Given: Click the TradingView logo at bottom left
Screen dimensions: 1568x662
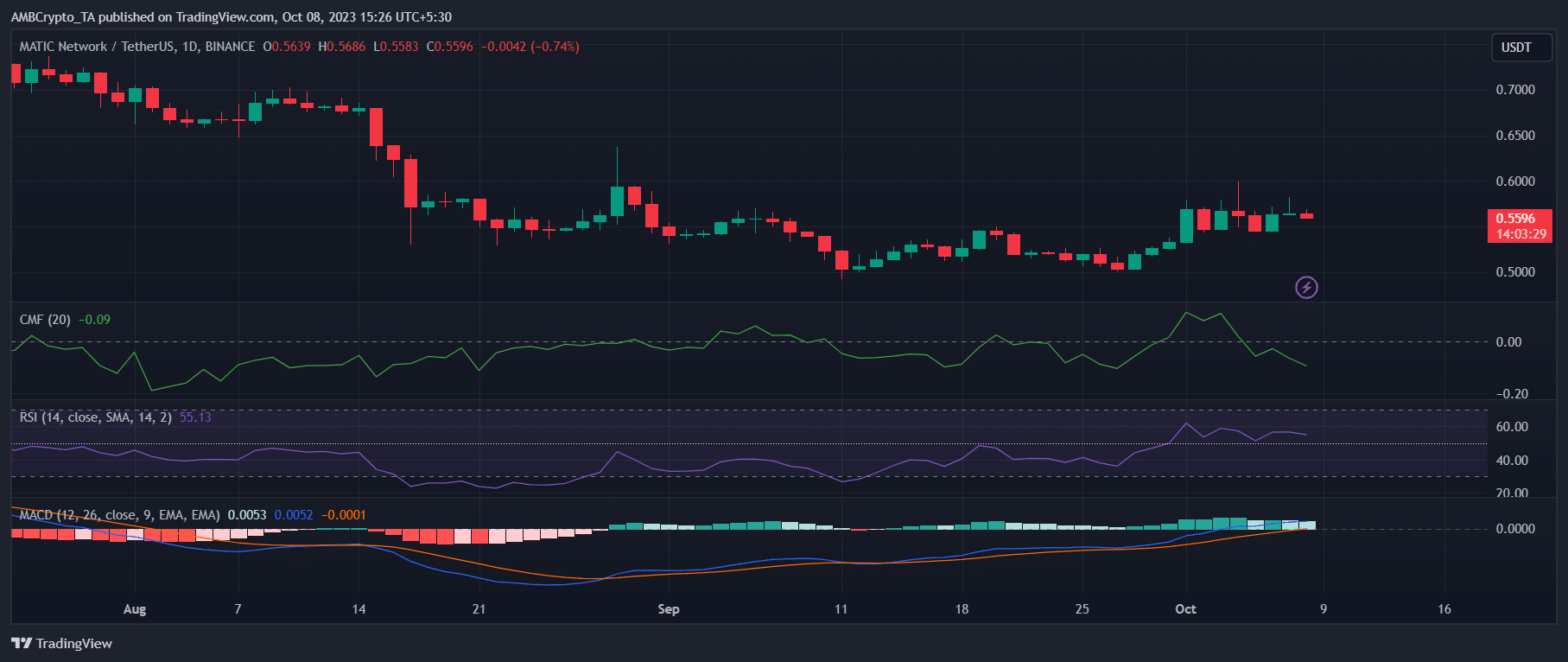Looking at the screenshot, I should coord(62,643).
